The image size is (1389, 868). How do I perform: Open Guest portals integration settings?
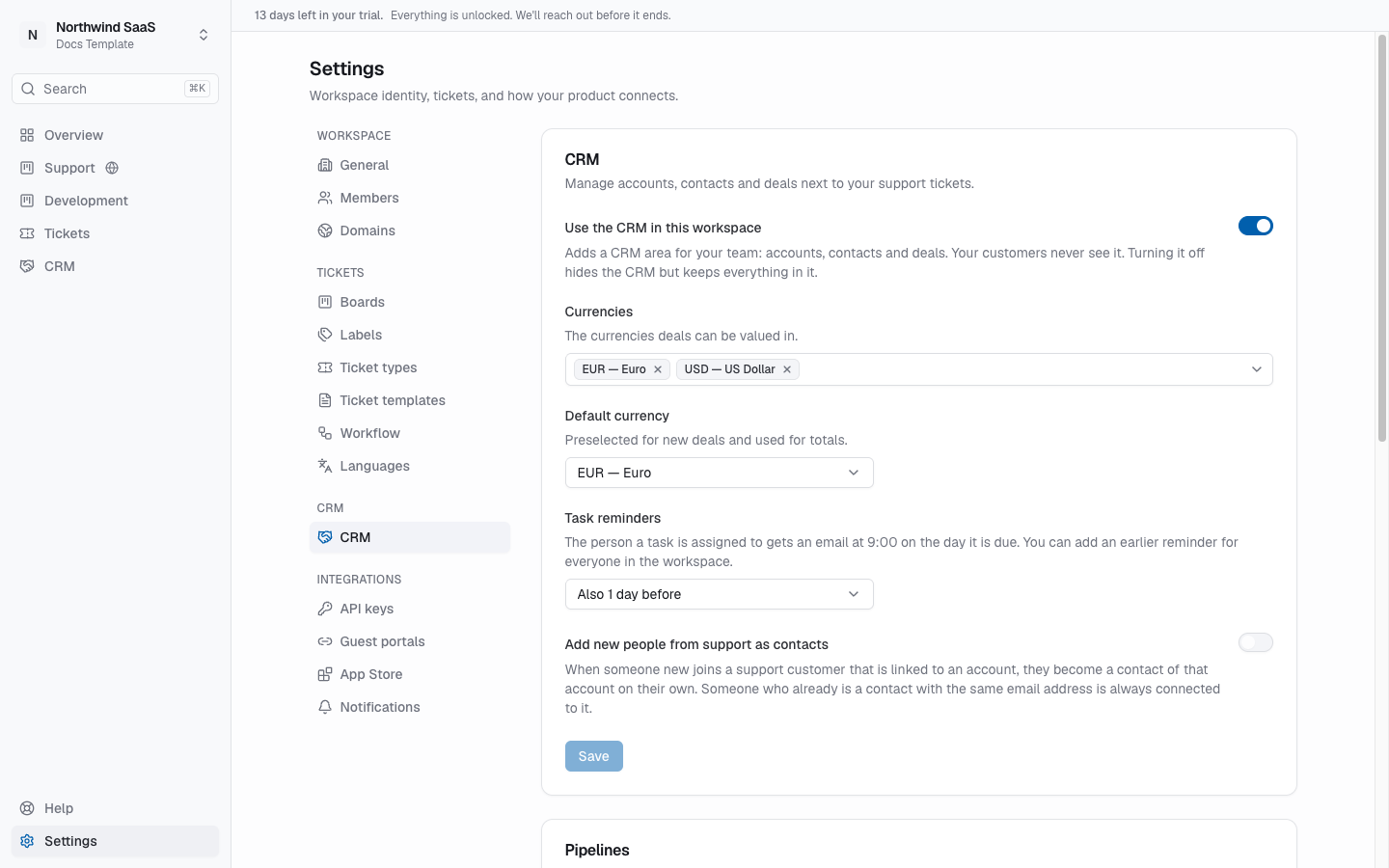(410, 641)
